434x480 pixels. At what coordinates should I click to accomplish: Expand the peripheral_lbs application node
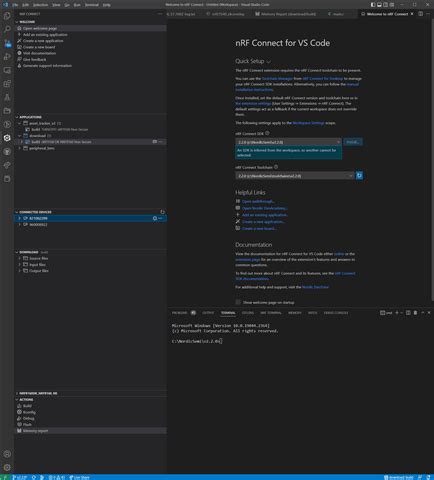click(20, 148)
